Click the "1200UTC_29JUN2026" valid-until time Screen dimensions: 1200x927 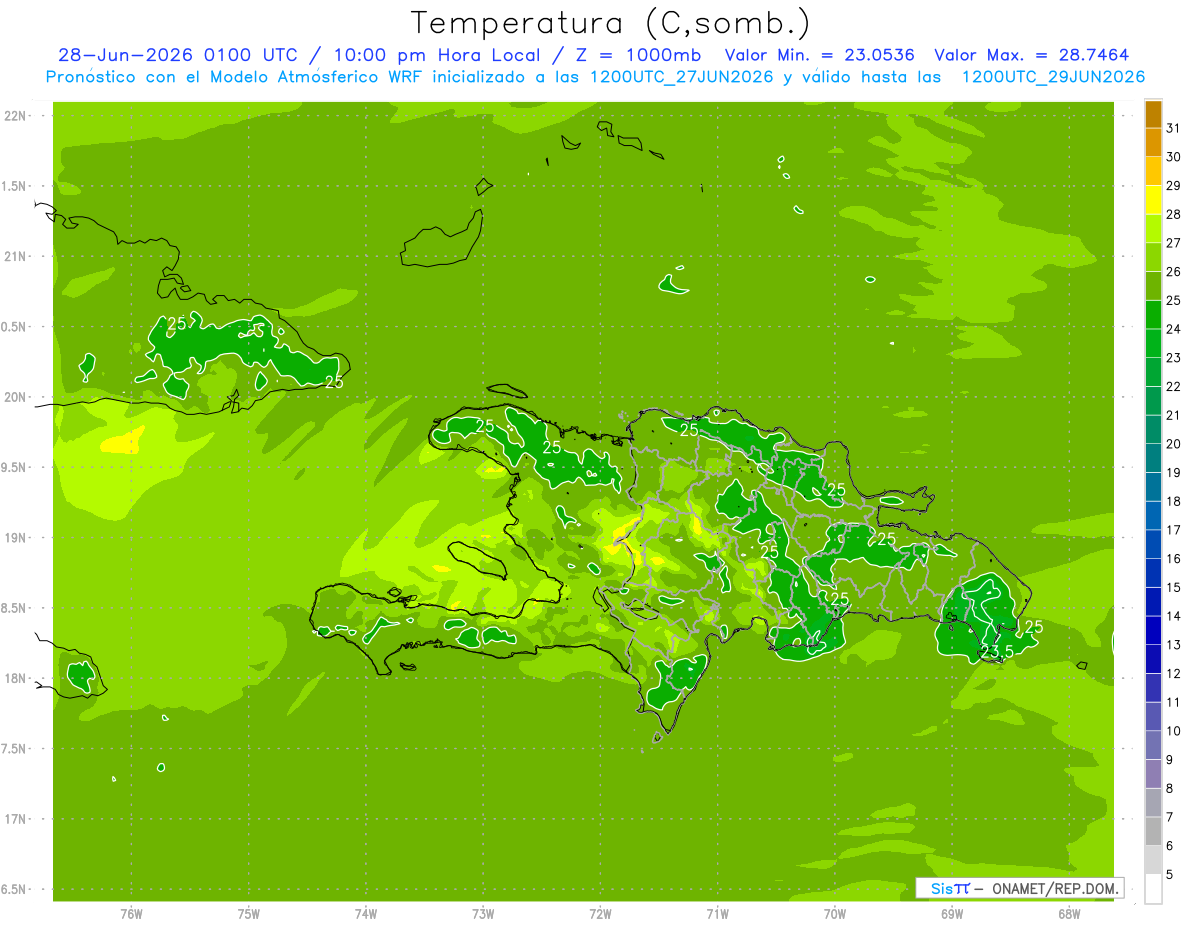pyautogui.click(x=1053, y=76)
